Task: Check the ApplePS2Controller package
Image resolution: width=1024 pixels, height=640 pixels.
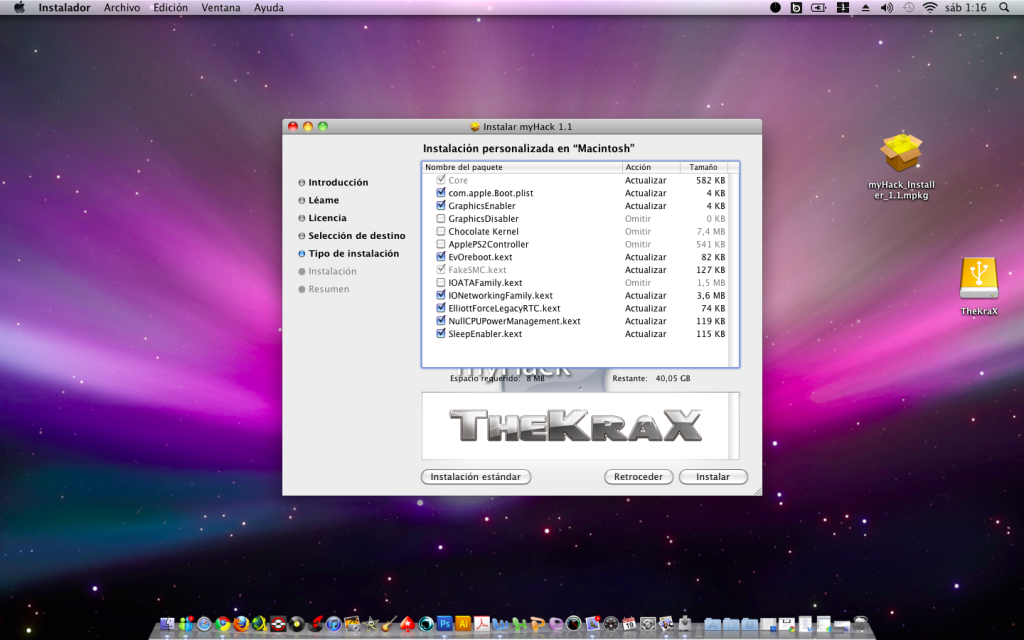Action: click(441, 244)
